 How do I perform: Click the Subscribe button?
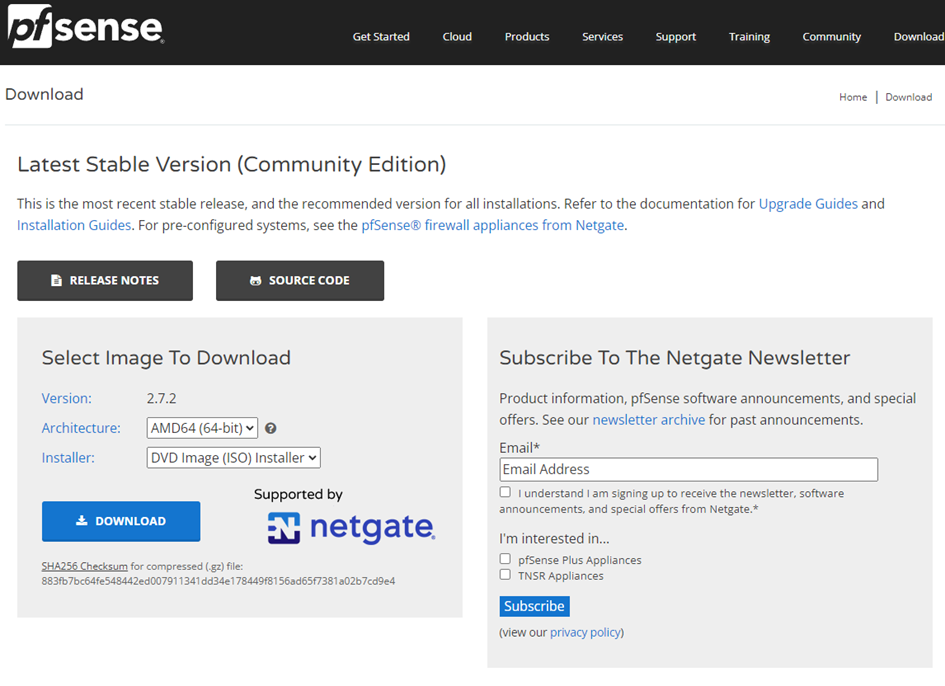[x=534, y=606]
